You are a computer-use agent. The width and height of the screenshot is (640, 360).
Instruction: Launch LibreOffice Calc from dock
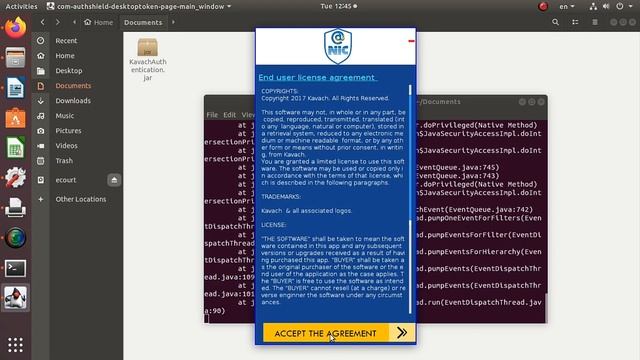click(x=16, y=147)
